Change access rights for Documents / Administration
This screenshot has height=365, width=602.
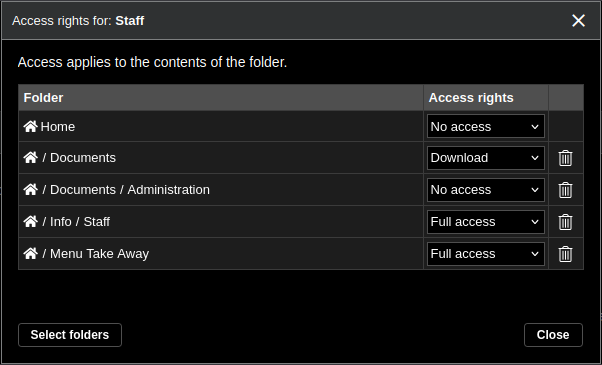pos(486,190)
